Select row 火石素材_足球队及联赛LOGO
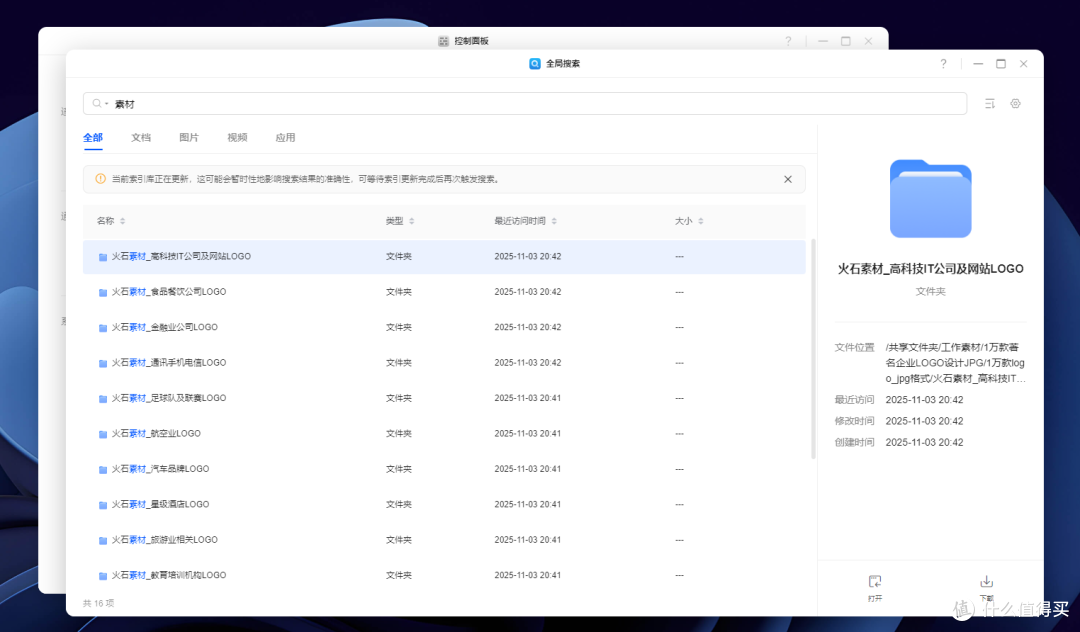Image resolution: width=1080 pixels, height=632 pixels. click(x=444, y=398)
